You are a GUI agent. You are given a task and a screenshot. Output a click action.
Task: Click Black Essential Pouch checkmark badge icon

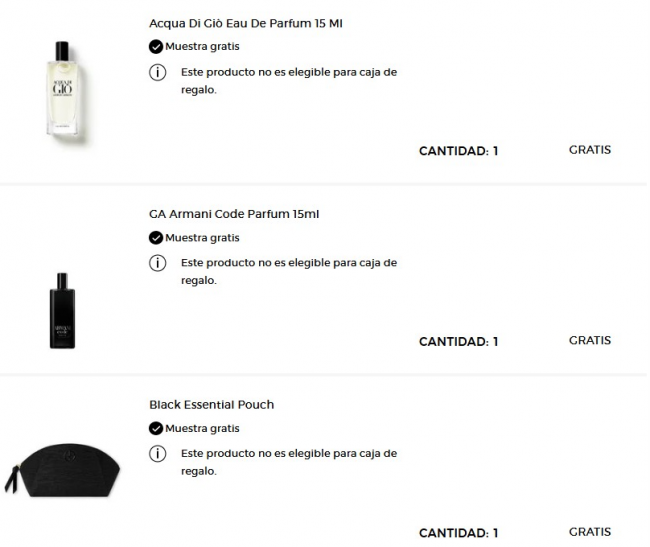coord(155,429)
